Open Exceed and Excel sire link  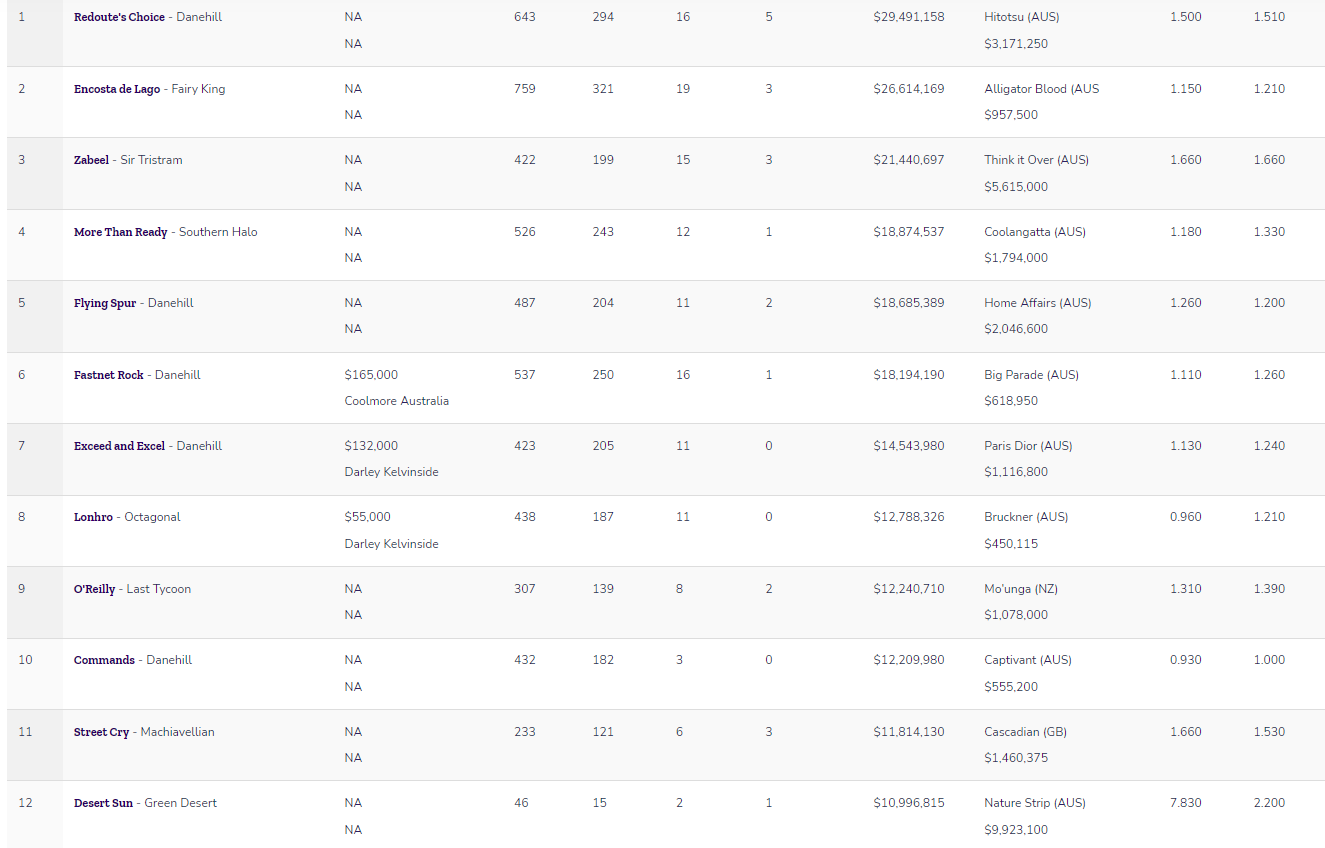tap(119, 446)
